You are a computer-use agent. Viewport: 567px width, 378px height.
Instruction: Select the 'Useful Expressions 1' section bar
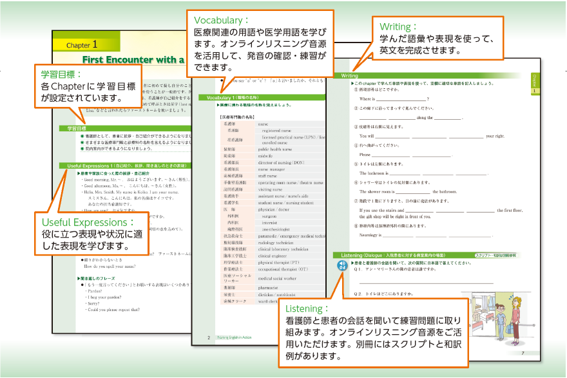pos(125,166)
